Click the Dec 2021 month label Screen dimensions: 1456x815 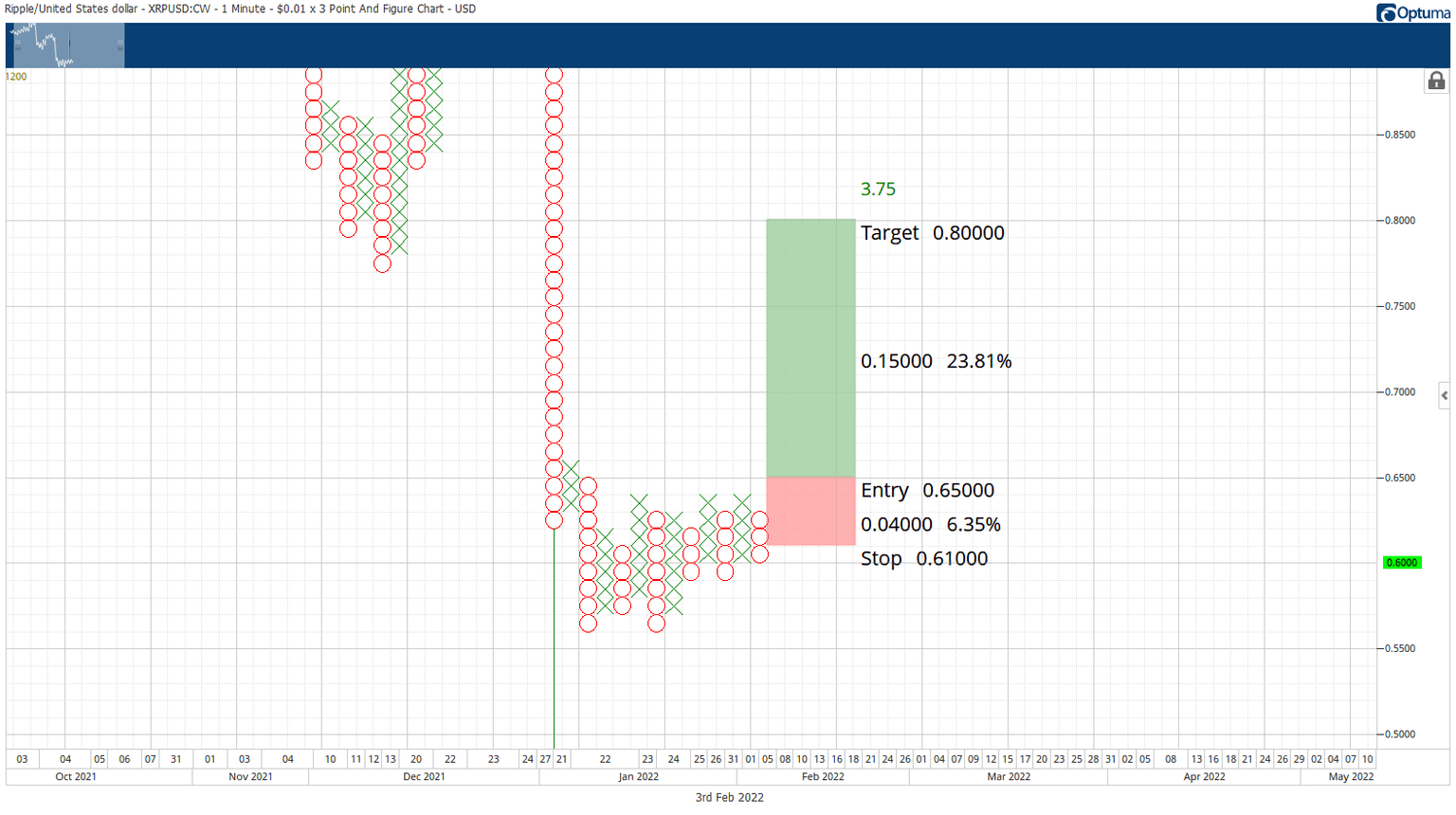(x=424, y=777)
